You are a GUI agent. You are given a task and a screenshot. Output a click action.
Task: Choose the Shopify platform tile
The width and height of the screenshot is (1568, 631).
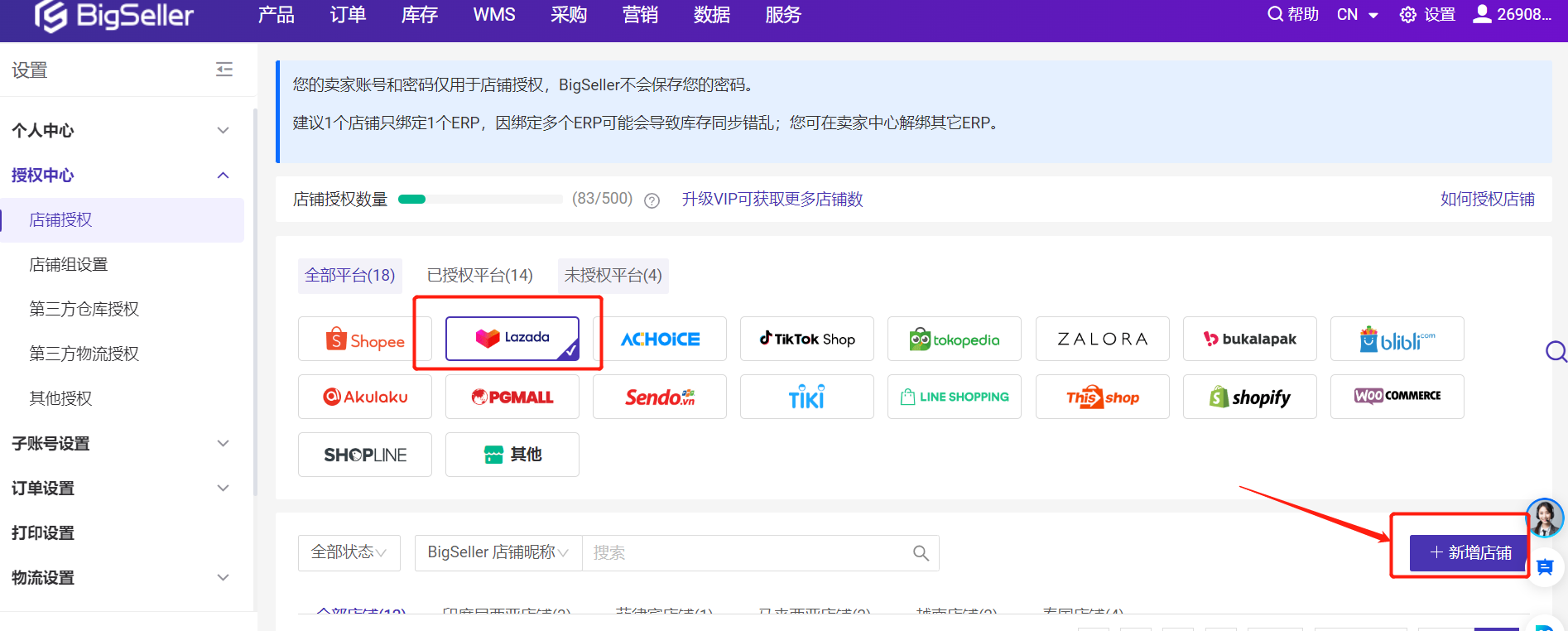[x=1249, y=397]
